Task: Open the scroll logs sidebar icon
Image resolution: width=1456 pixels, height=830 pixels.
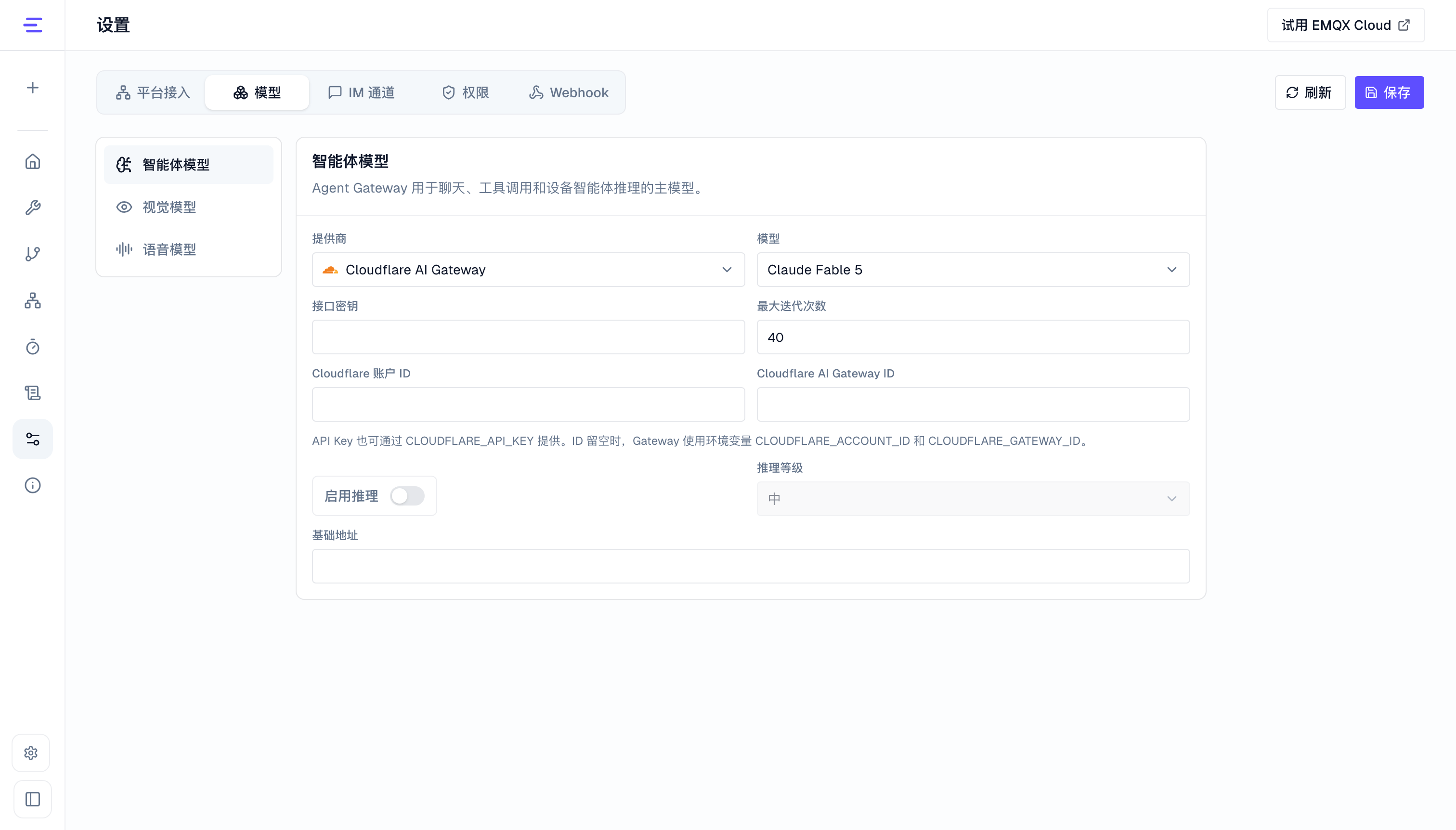Action: point(32,393)
